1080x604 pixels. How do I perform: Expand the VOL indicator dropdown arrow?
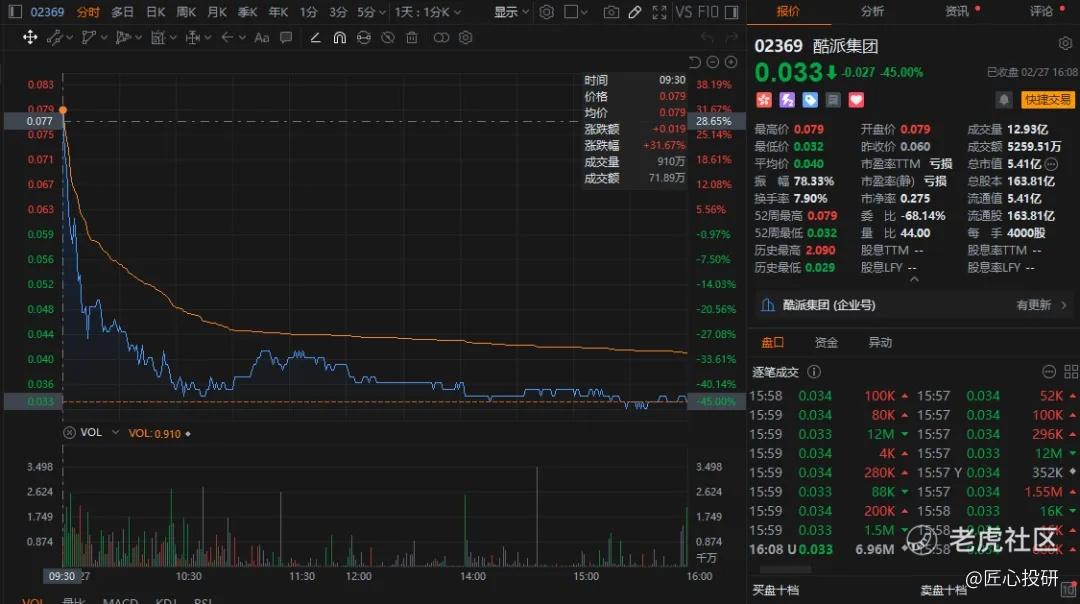coord(115,433)
